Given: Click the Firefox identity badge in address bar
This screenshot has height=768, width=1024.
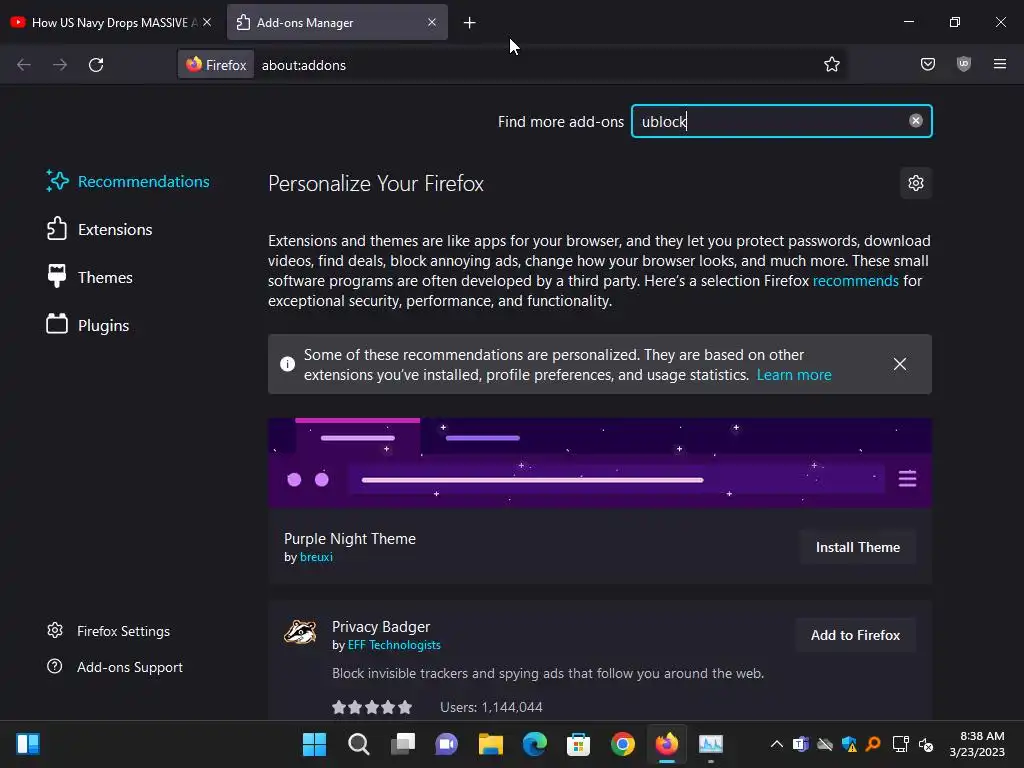Looking at the screenshot, I should [216, 65].
